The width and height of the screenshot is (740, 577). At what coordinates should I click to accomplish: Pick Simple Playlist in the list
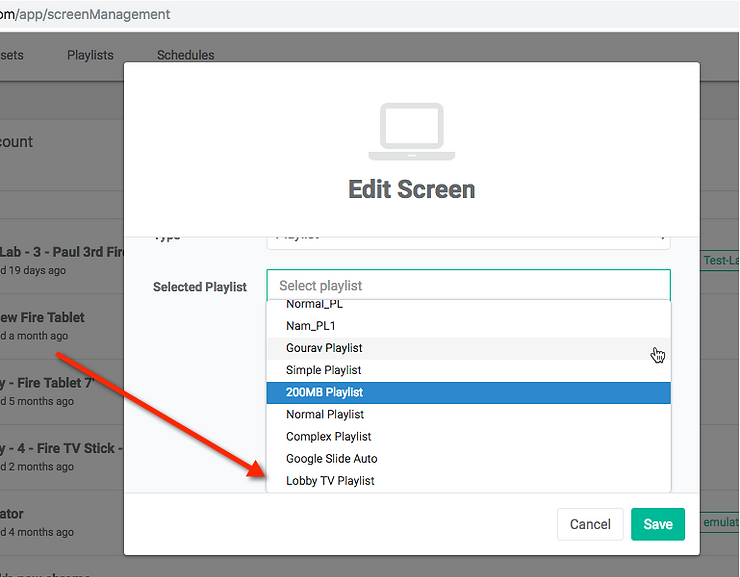click(x=468, y=370)
